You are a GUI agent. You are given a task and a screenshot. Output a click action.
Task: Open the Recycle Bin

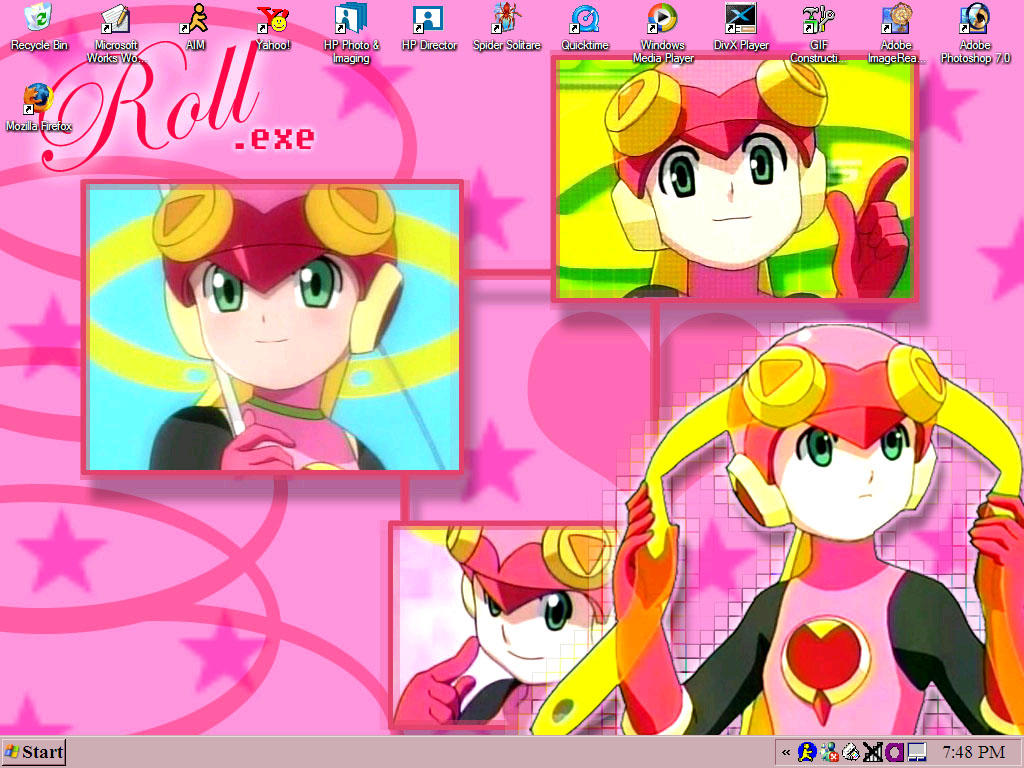click(38, 18)
